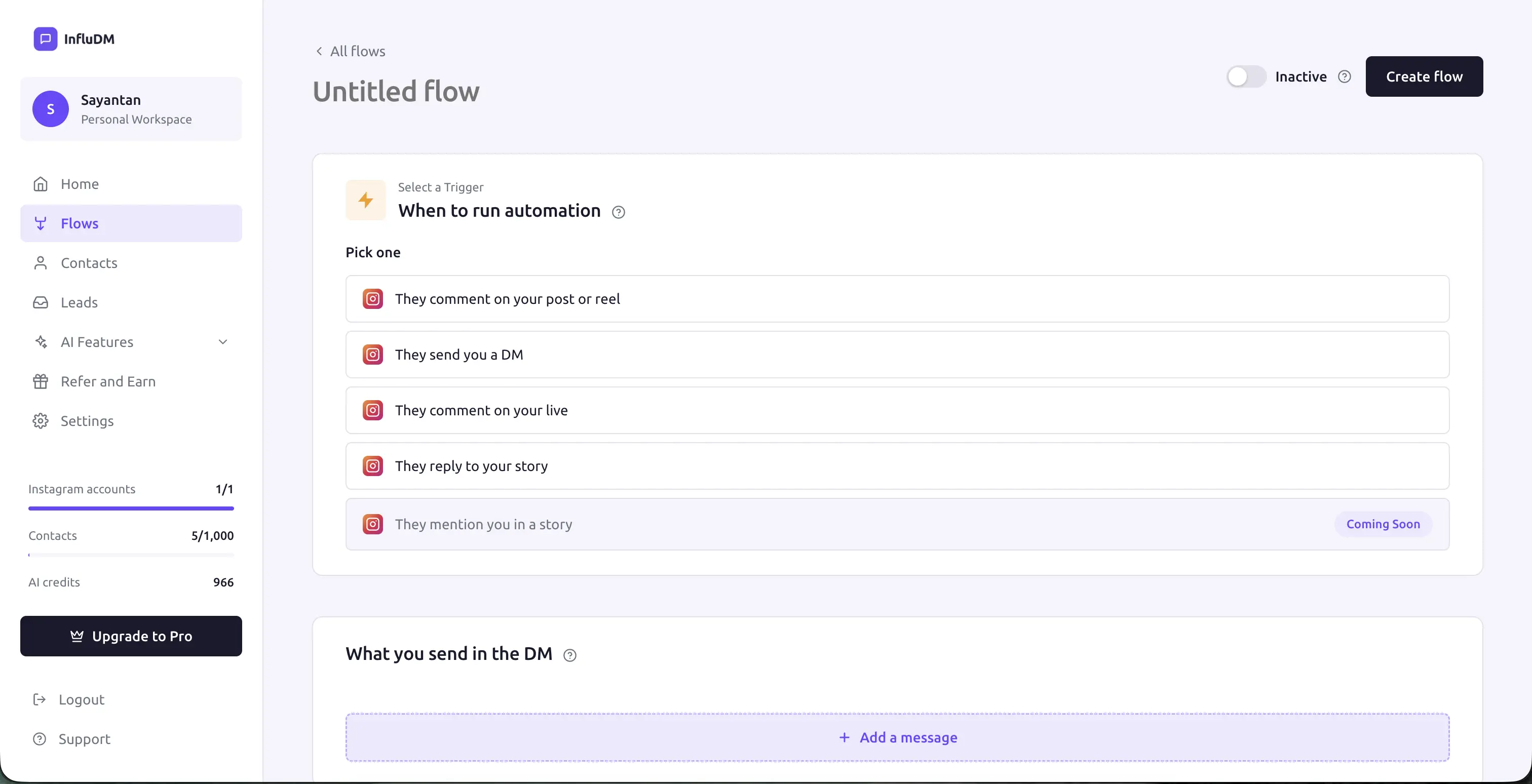Click help icon beside What you send in DM
The width and height of the screenshot is (1532, 784).
[570, 655]
